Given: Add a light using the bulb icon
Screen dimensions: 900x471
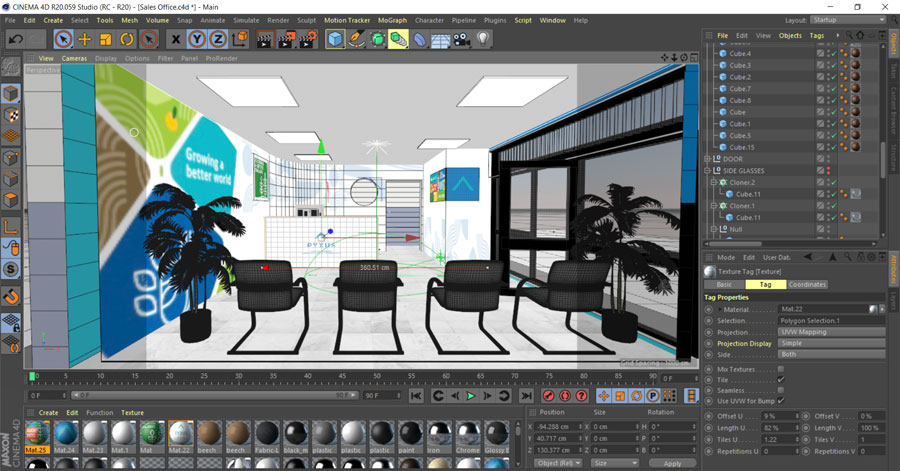Looking at the screenshot, I should click(483, 39).
